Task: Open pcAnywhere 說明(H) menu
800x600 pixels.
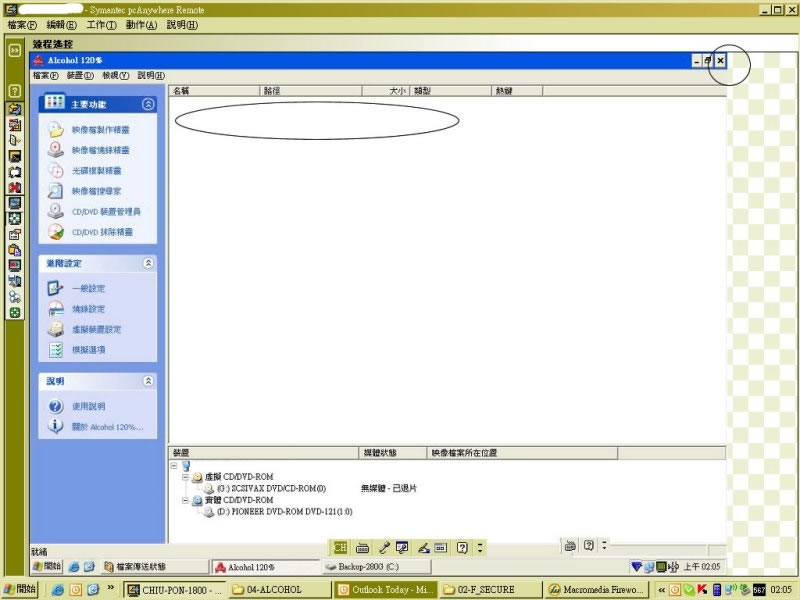Action: (x=182, y=24)
